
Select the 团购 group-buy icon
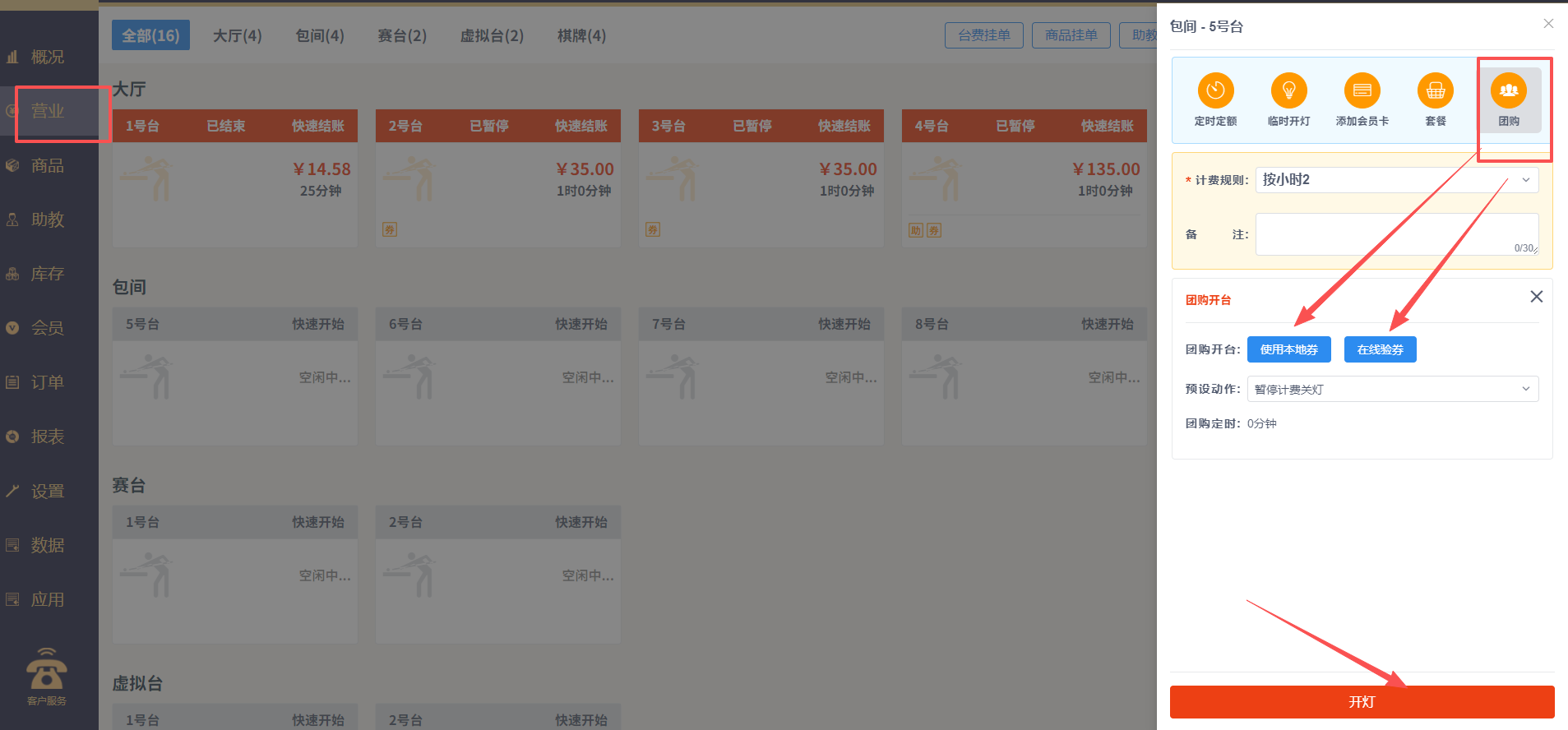1508,91
